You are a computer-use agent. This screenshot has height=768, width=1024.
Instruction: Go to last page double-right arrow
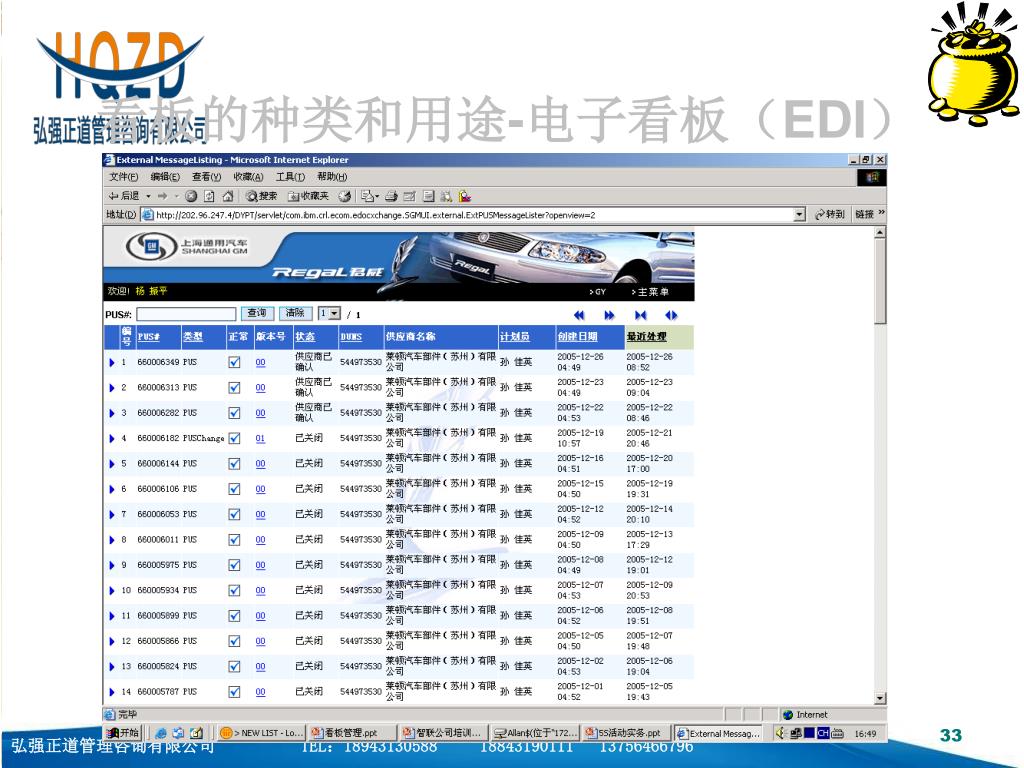[609, 315]
